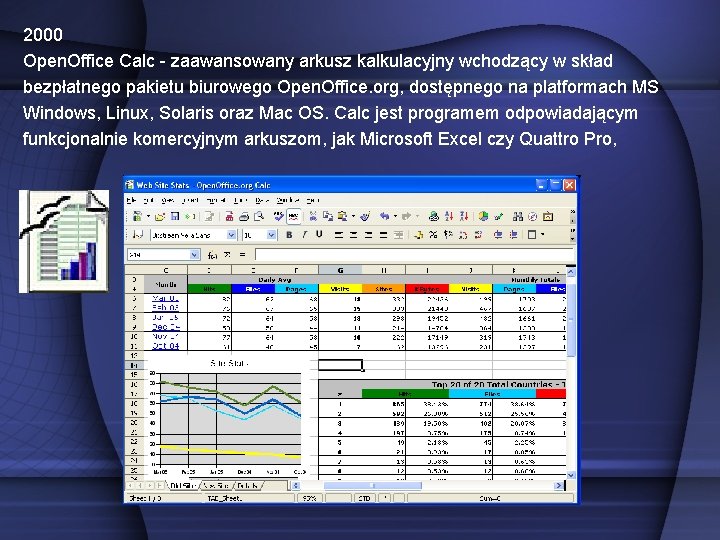This screenshot has height=540, width=720.
Task: Apply Percent number format icon
Action: (433, 235)
